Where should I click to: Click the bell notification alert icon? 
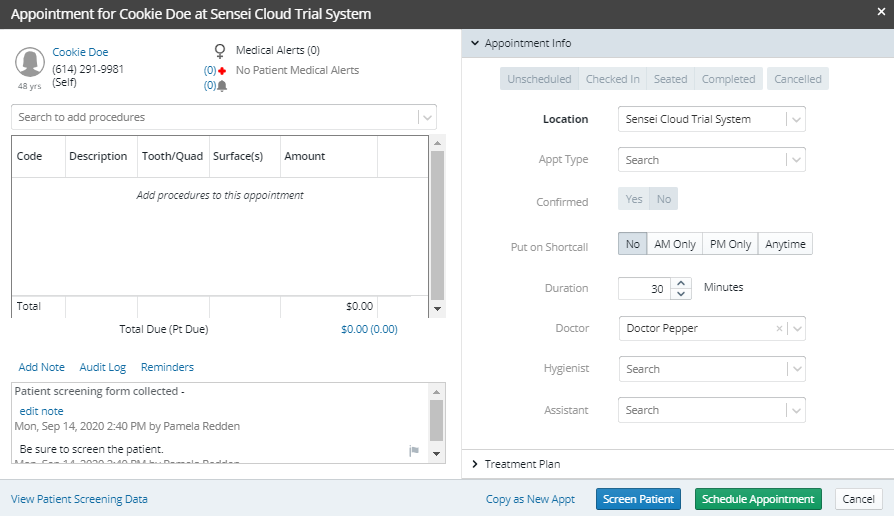pos(222,86)
